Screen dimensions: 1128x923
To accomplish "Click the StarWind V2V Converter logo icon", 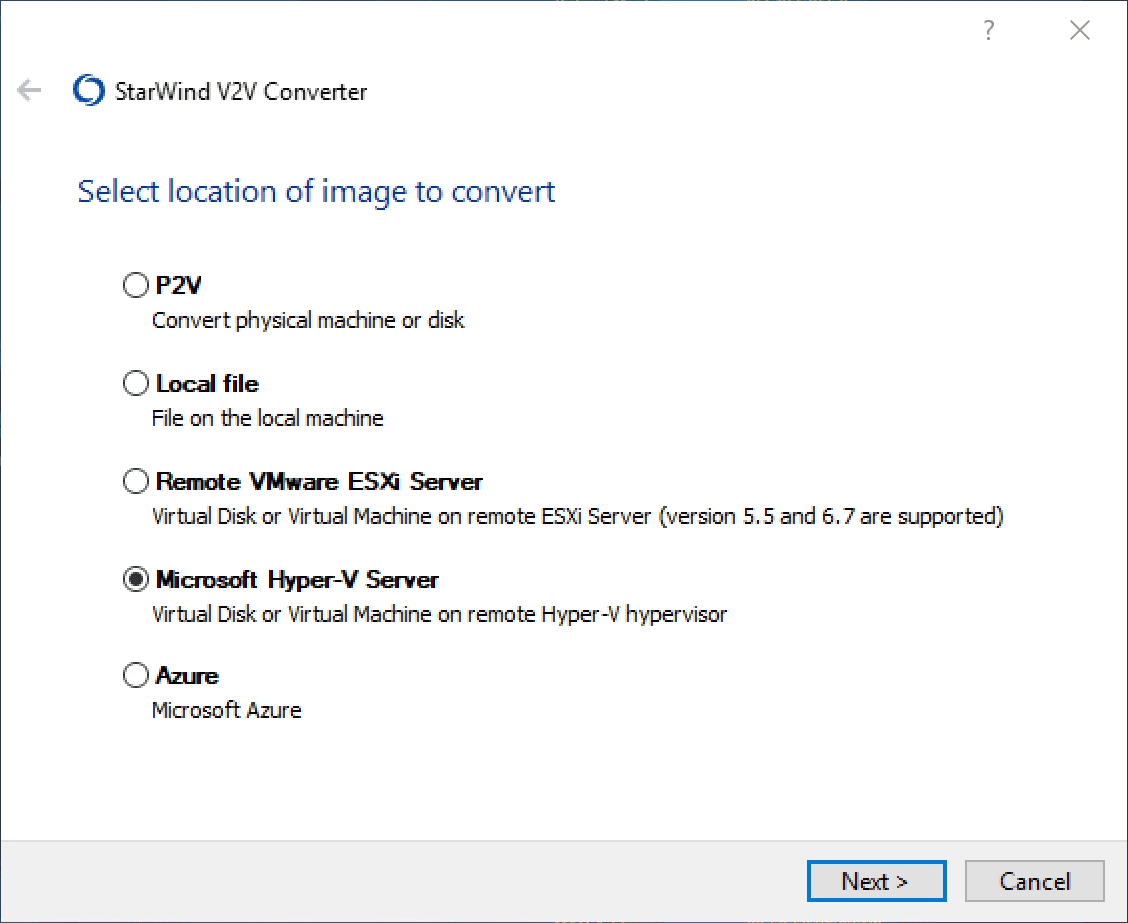I will coord(88,91).
